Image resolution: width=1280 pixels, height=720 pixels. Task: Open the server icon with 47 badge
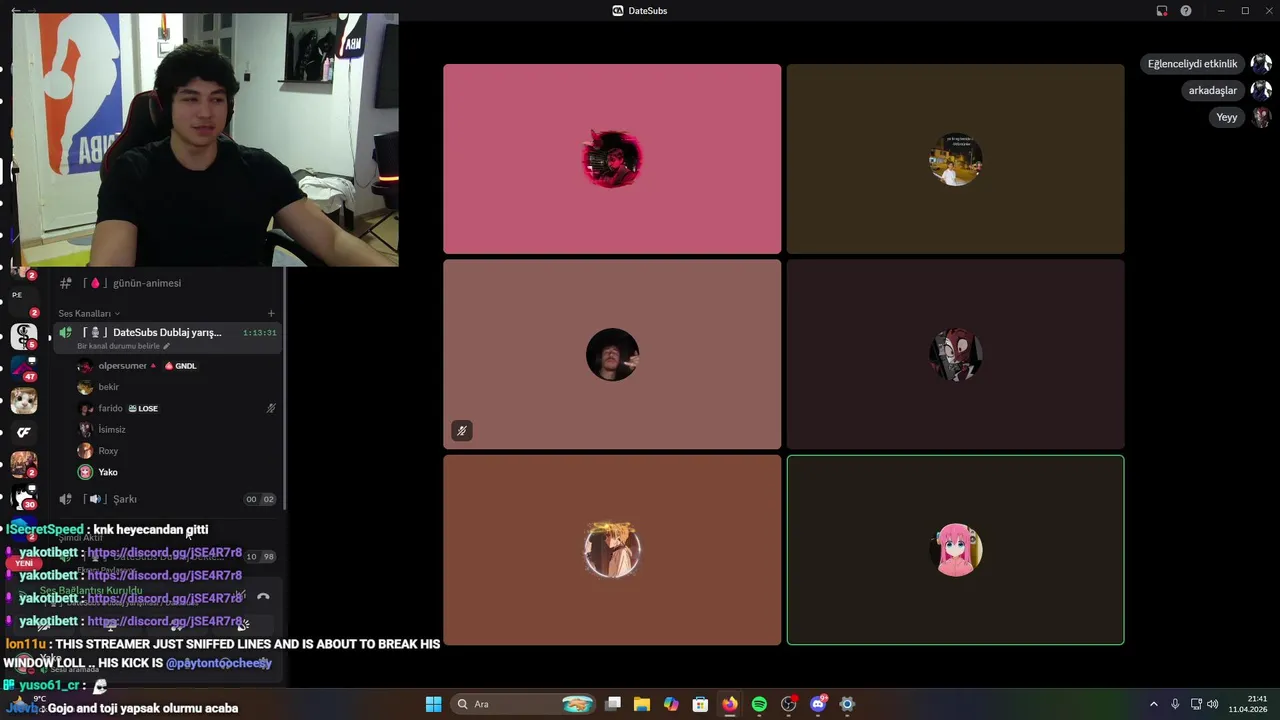(x=24, y=368)
